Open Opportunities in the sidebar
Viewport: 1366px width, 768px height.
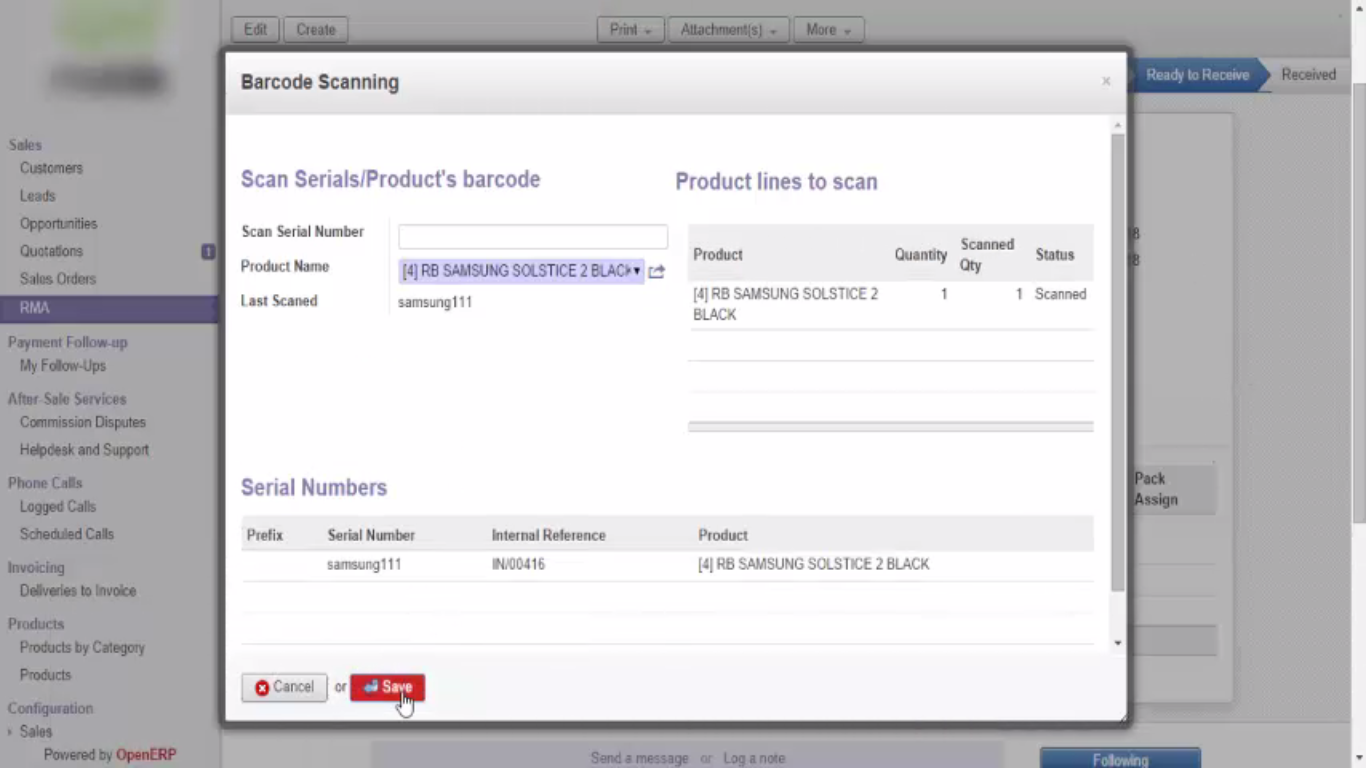[58, 224]
